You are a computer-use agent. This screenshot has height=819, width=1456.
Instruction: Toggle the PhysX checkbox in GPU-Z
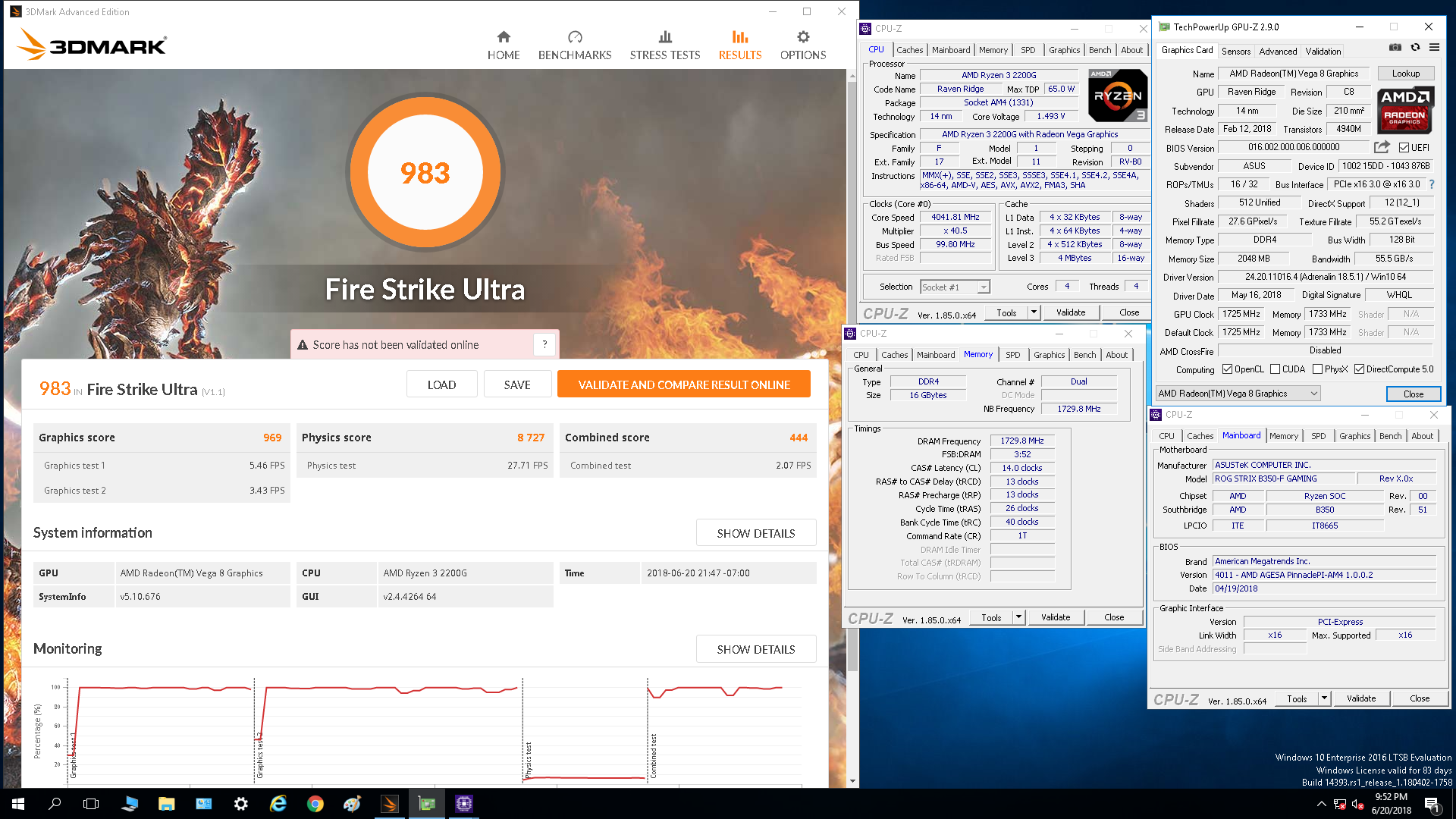[x=1318, y=369]
